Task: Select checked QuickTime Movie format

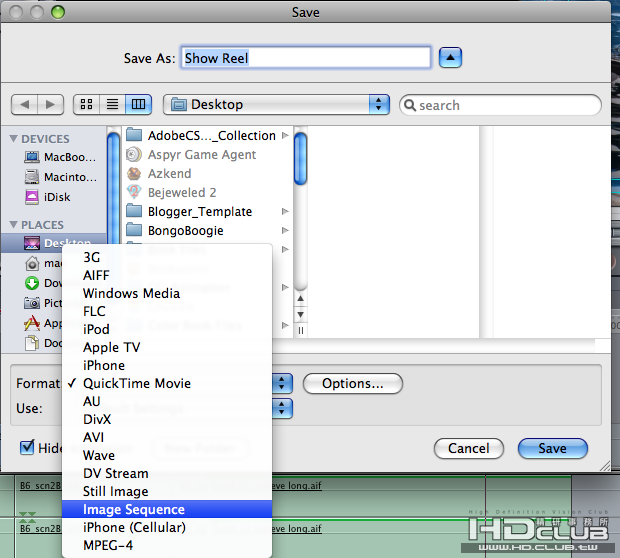Action: tap(167, 383)
